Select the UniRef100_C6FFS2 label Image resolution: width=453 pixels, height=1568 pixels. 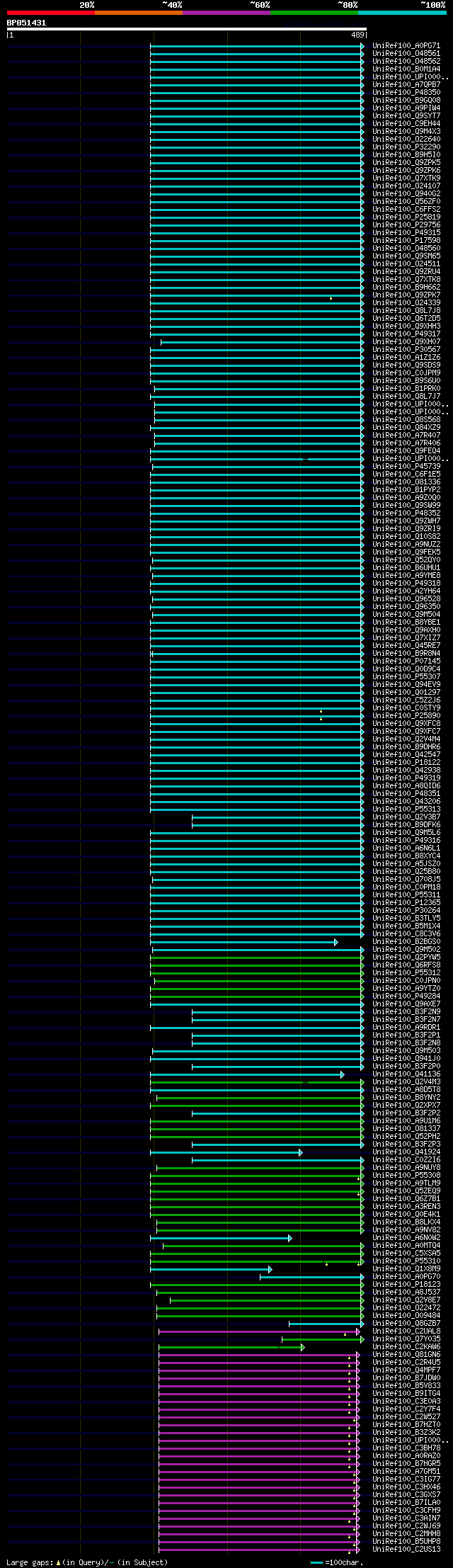pyautogui.click(x=406, y=210)
